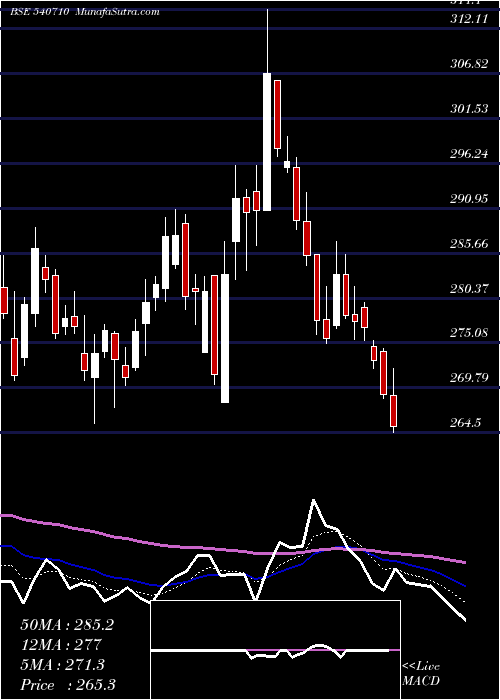Click the 301.53 price axis label
Screen dimensions: 500x700
[x=469, y=109]
